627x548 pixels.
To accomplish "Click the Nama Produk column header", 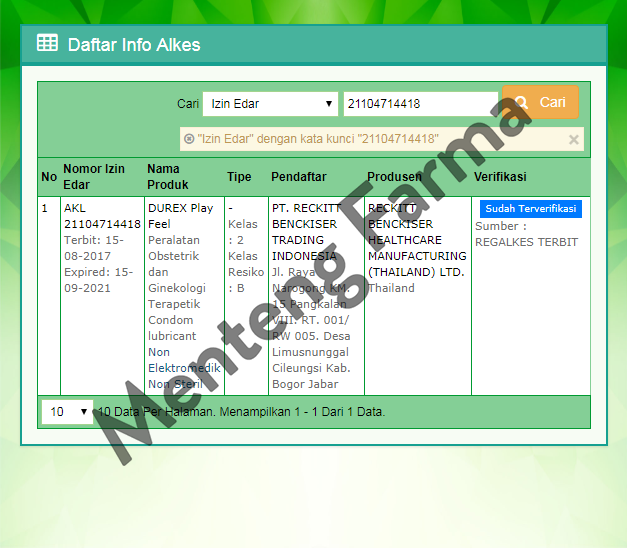I will pos(168,177).
